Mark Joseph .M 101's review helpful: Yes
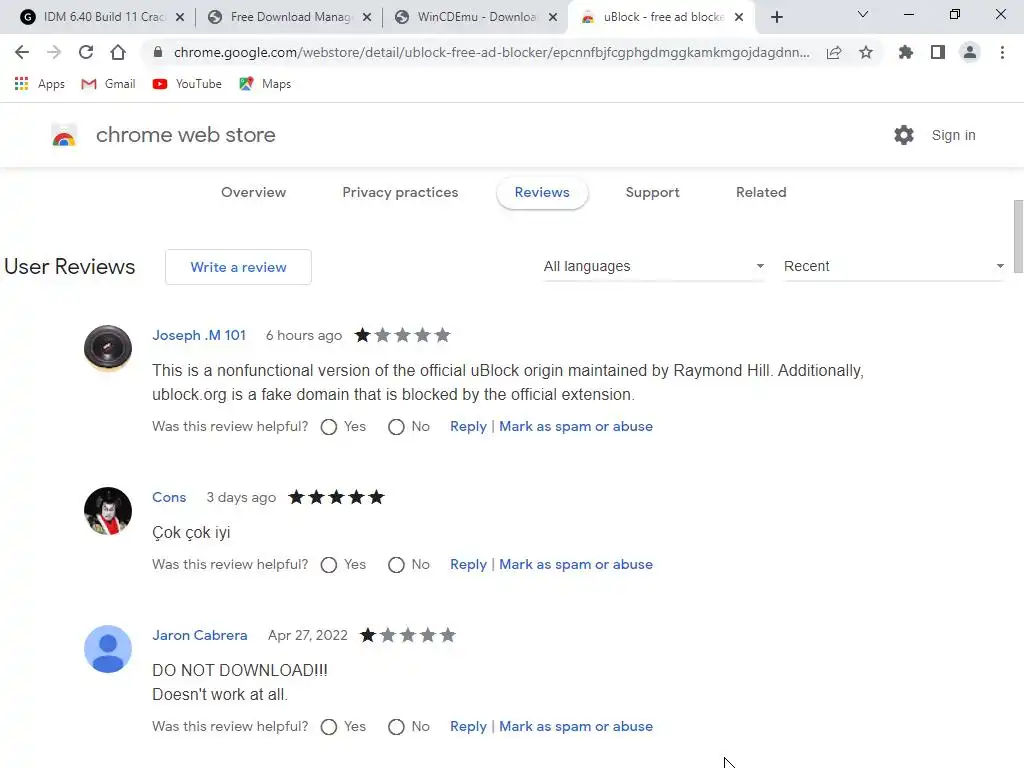Image resolution: width=1024 pixels, height=768 pixels. [x=329, y=427]
